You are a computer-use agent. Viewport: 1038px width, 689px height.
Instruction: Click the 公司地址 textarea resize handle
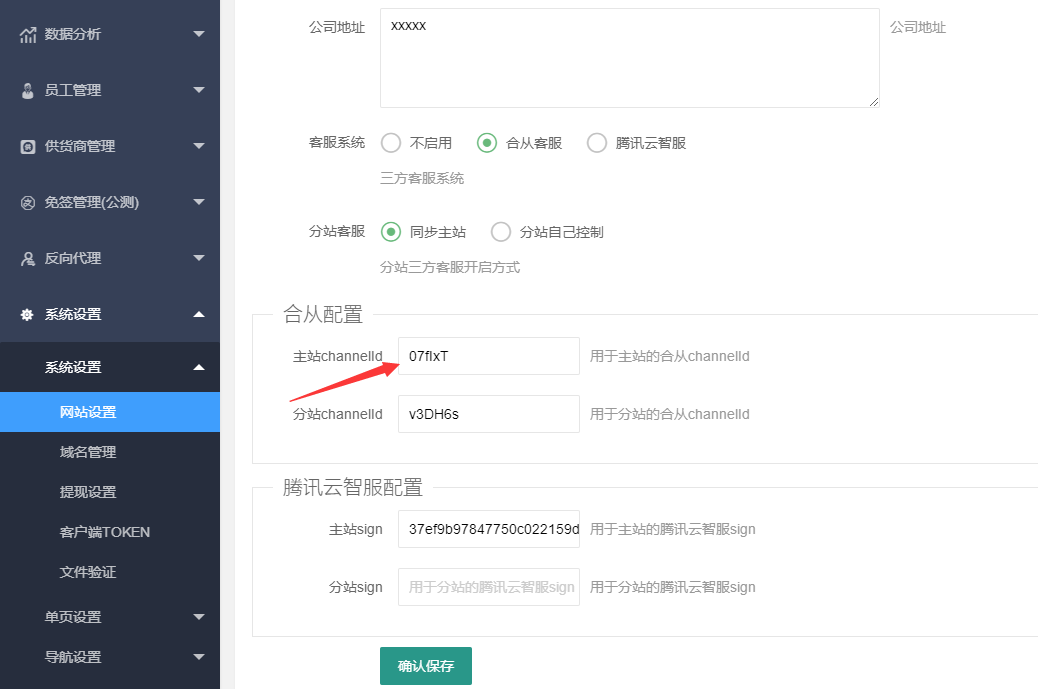[874, 101]
